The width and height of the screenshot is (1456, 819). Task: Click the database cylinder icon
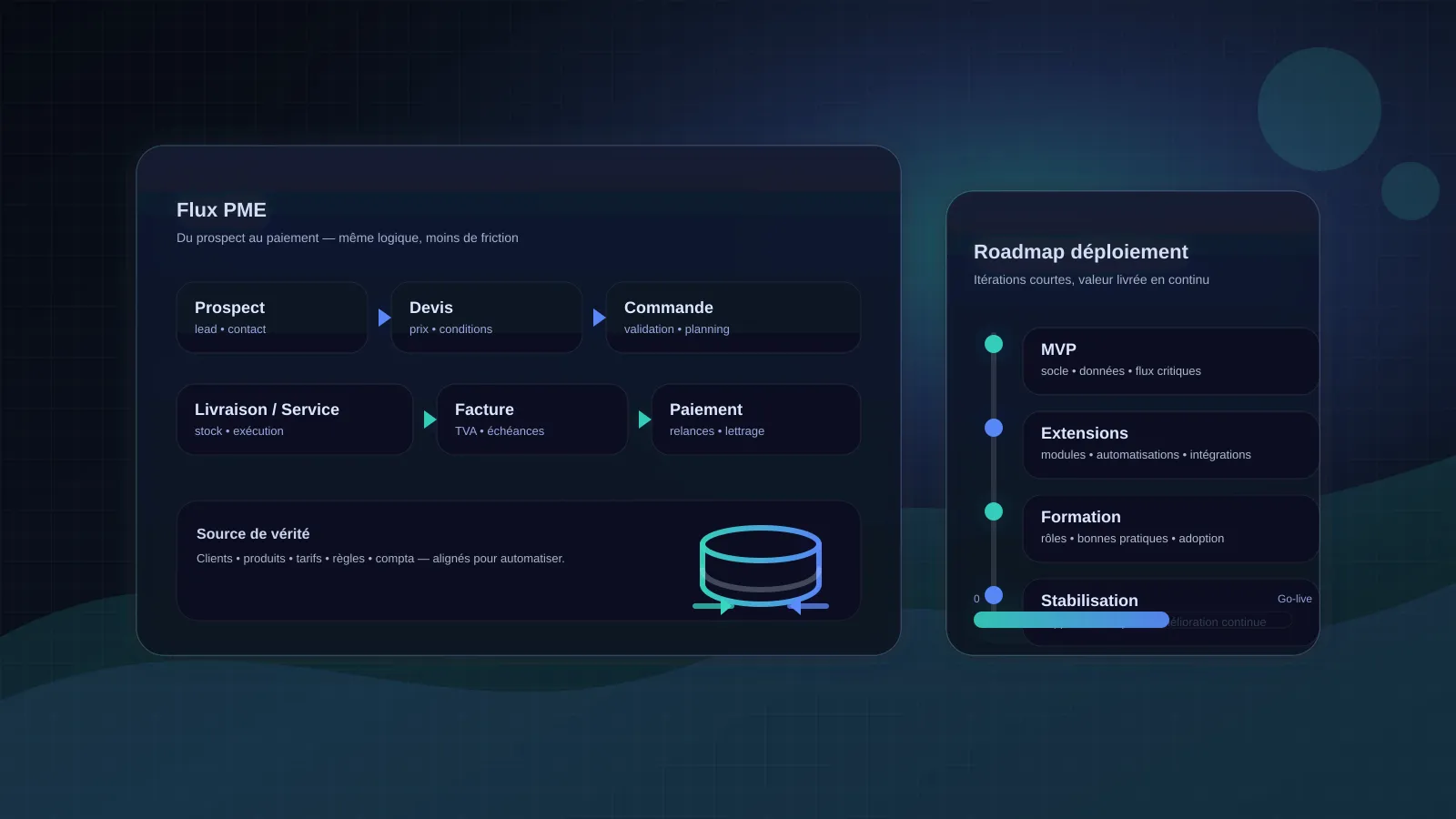760,566
